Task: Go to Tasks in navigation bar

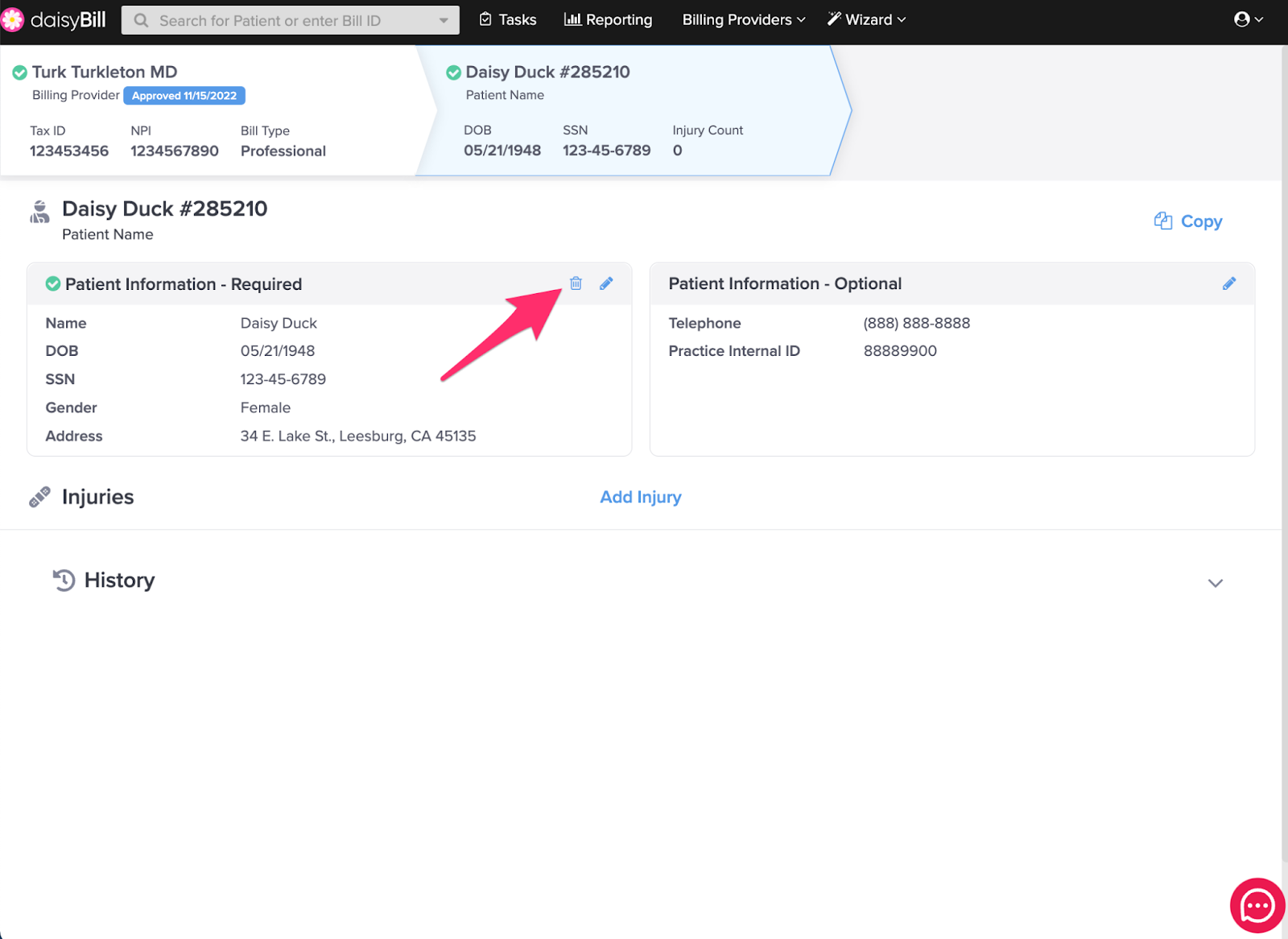Action: pyautogui.click(x=508, y=19)
